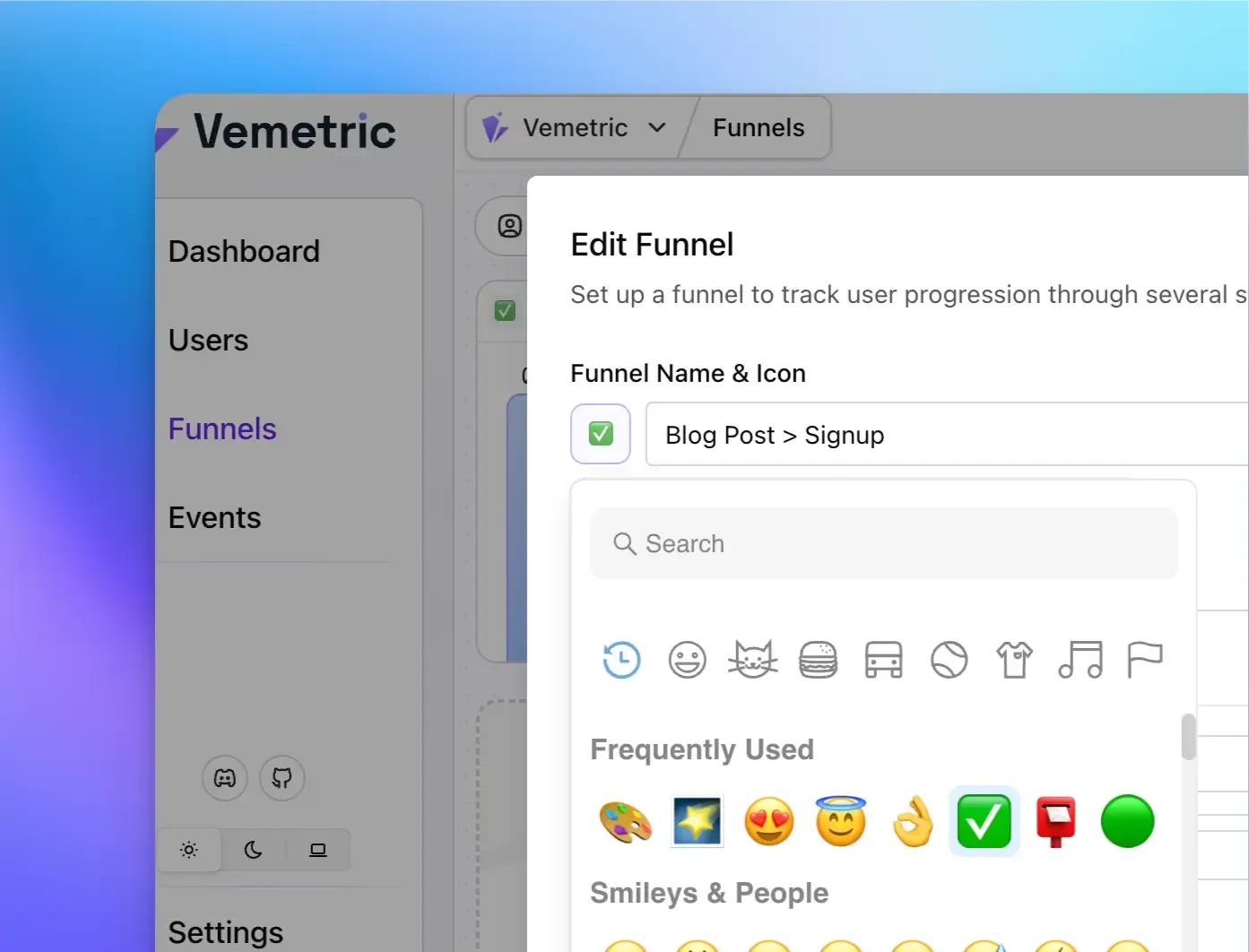Switch theme to system mode
This screenshot has height=952, width=1249.
(317, 850)
